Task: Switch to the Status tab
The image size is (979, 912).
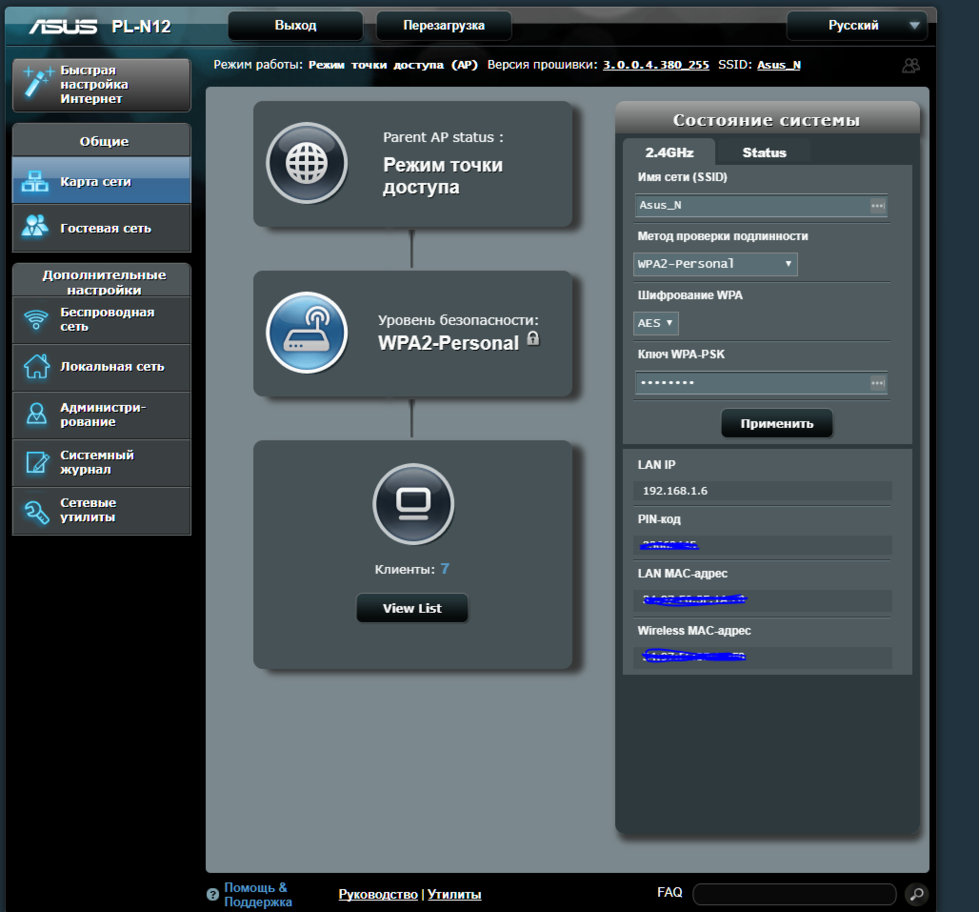Action: tap(764, 153)
